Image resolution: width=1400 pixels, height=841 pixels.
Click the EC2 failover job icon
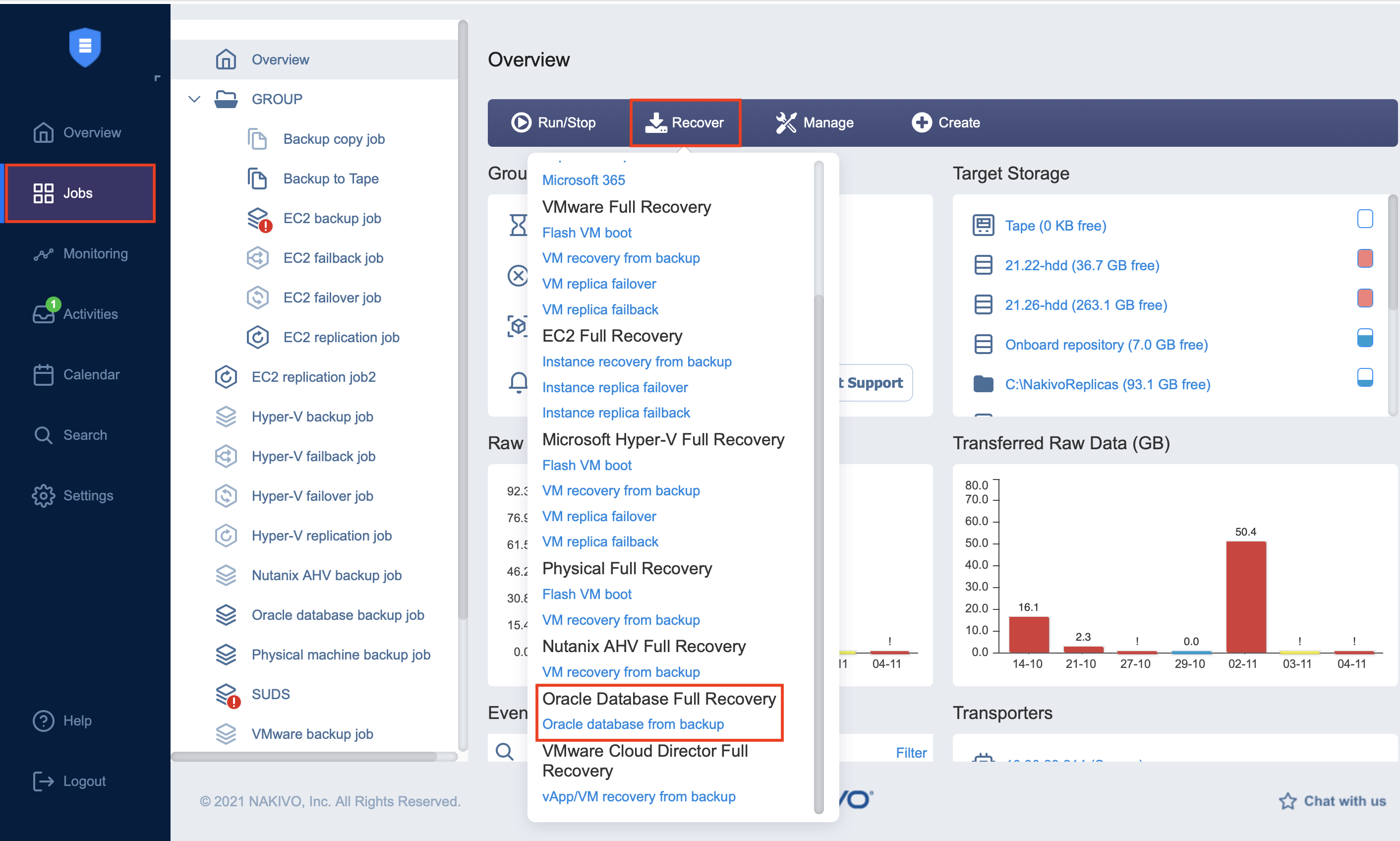tap(257, 298)
